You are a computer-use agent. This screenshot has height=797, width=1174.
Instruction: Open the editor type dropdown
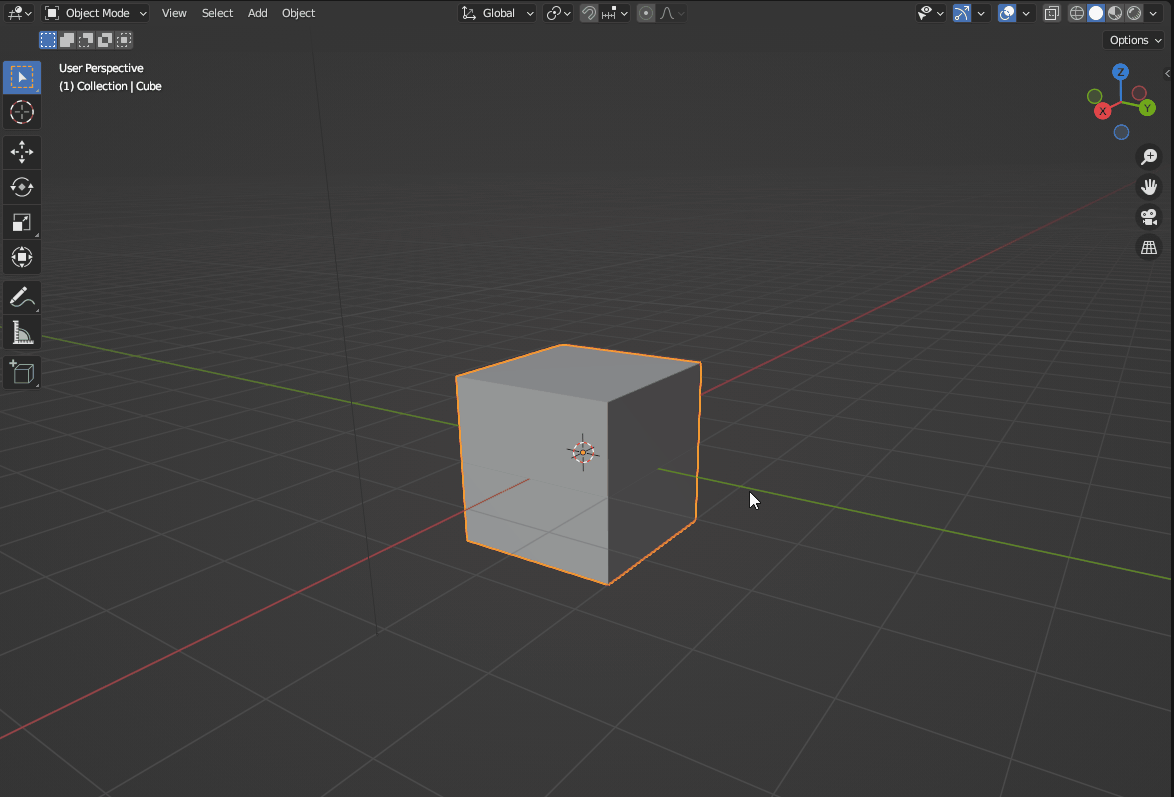coord(19,13)
